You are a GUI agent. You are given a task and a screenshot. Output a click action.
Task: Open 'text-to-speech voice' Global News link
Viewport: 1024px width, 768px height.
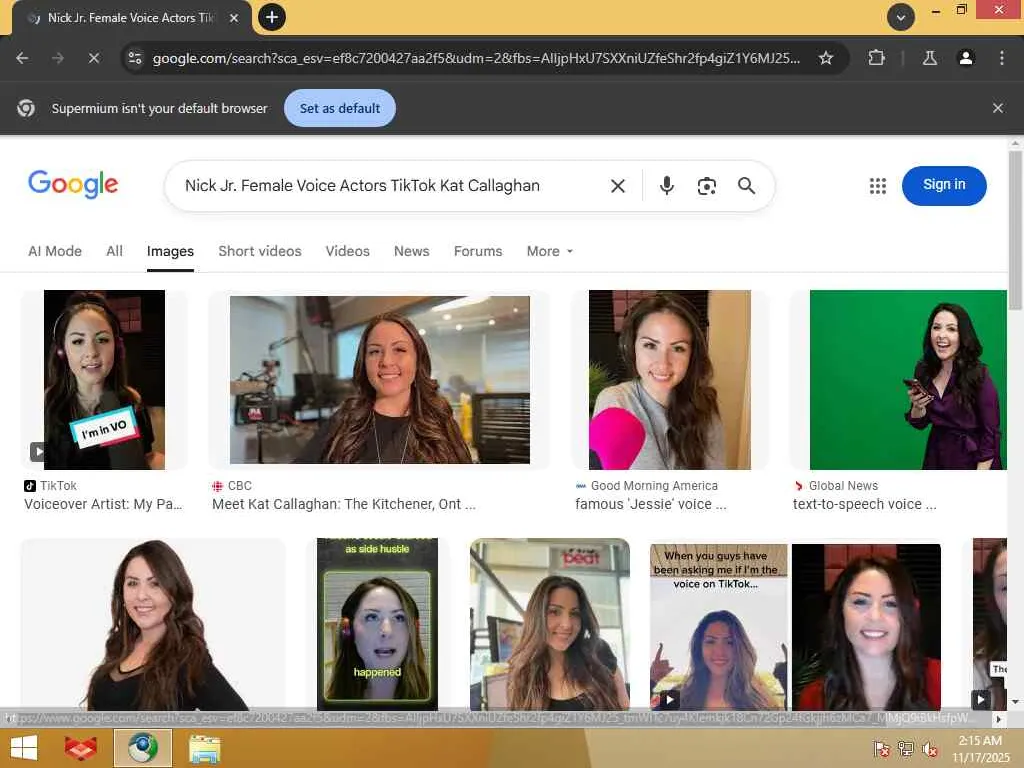865,504
